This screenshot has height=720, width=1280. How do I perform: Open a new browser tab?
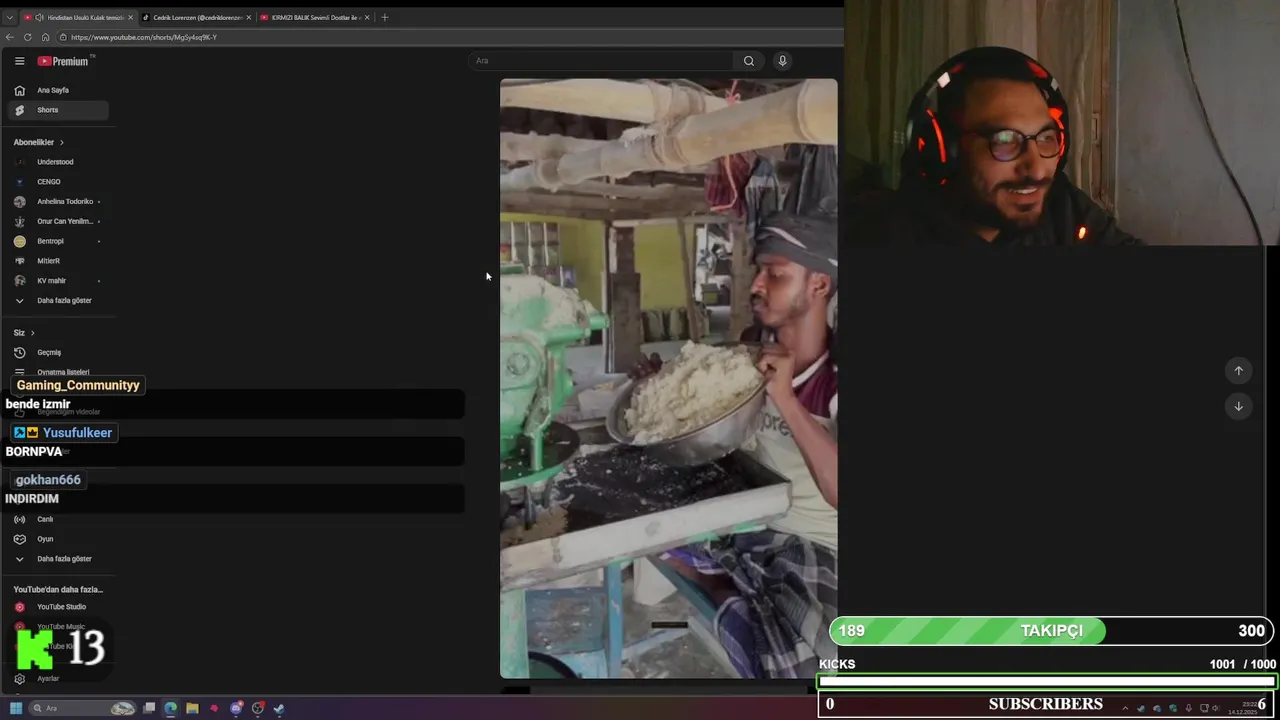(385, 17)
